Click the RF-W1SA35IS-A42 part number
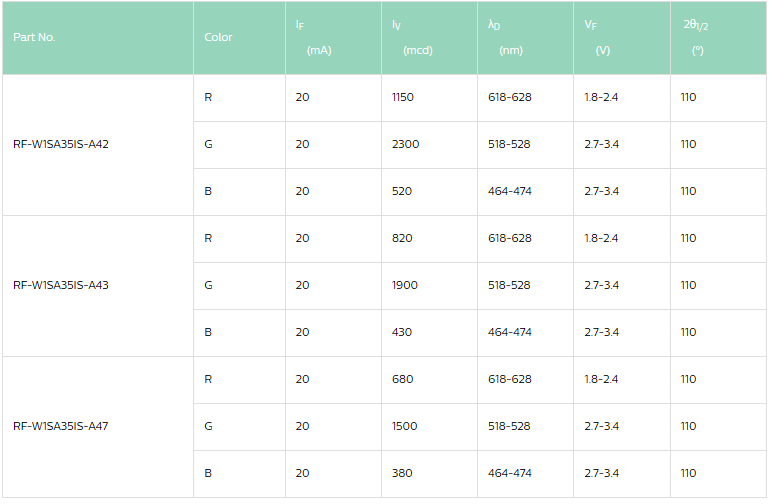The height and width of the screenshot is (504, 770). 61,144
